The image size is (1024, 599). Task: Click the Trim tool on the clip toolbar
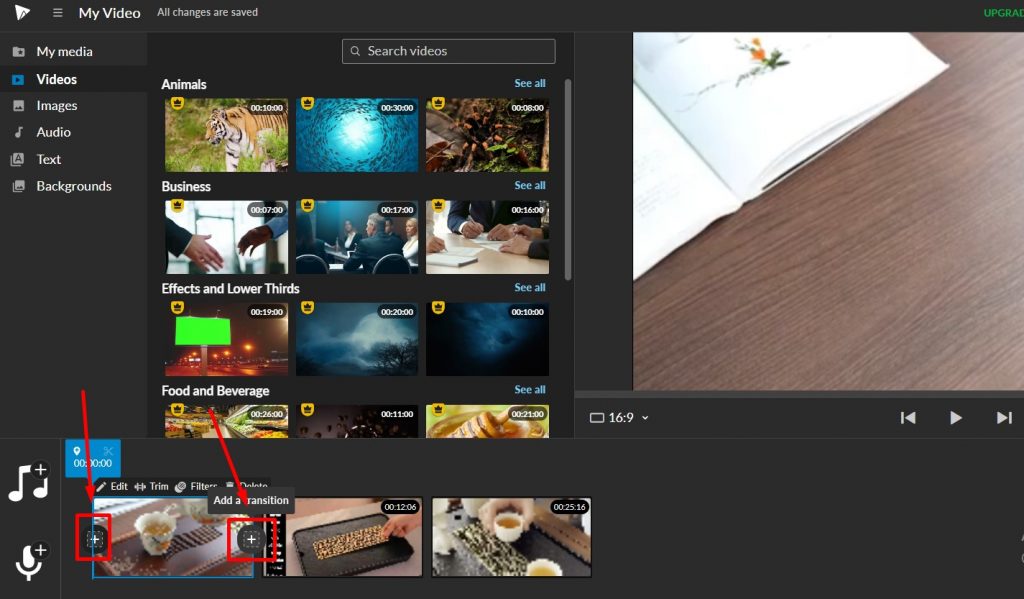152,487
